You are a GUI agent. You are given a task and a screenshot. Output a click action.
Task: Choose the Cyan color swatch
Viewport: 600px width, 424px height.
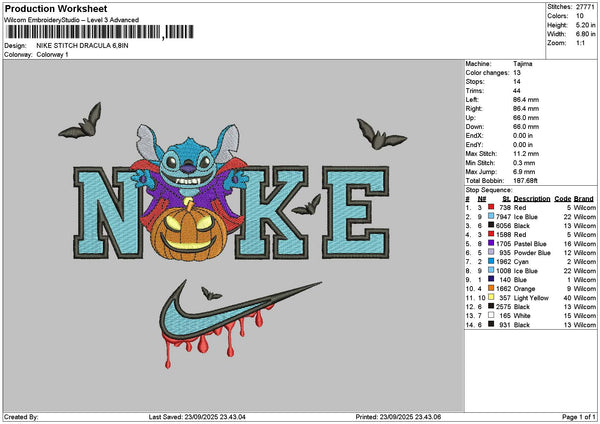click(x=492, y=260)
